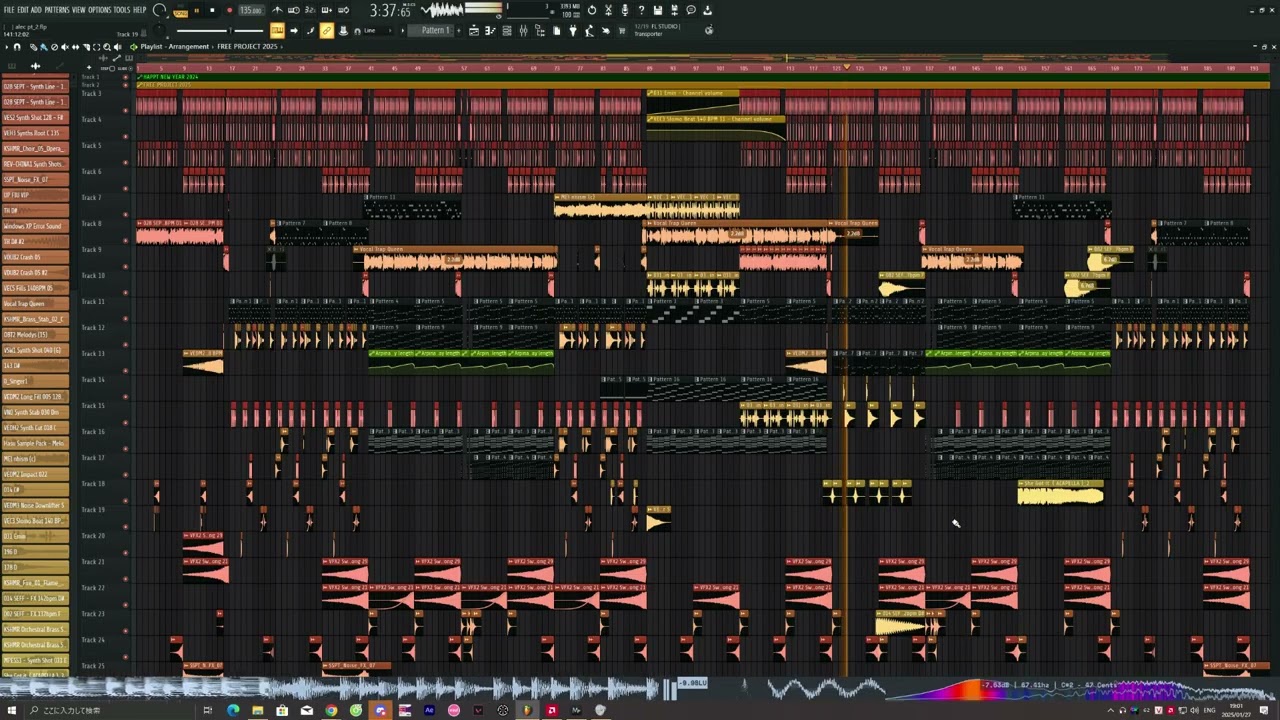Open the speech bubble chat icon
1280x720 pixels.
(691, 10)
